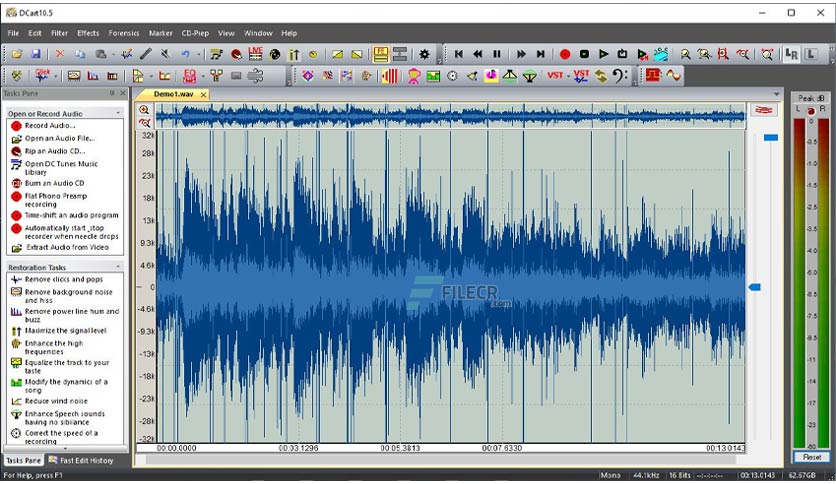Click Extract Audio from Video task

(x=67, y=247)
